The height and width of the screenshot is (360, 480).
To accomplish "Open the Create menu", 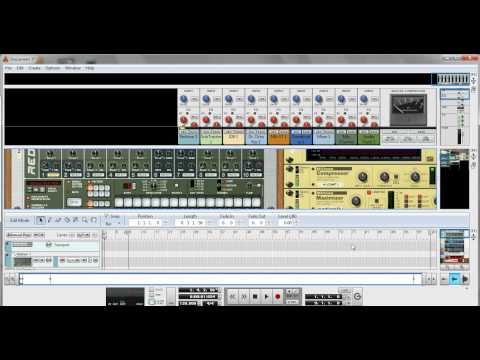I will (x=34, y=68).
